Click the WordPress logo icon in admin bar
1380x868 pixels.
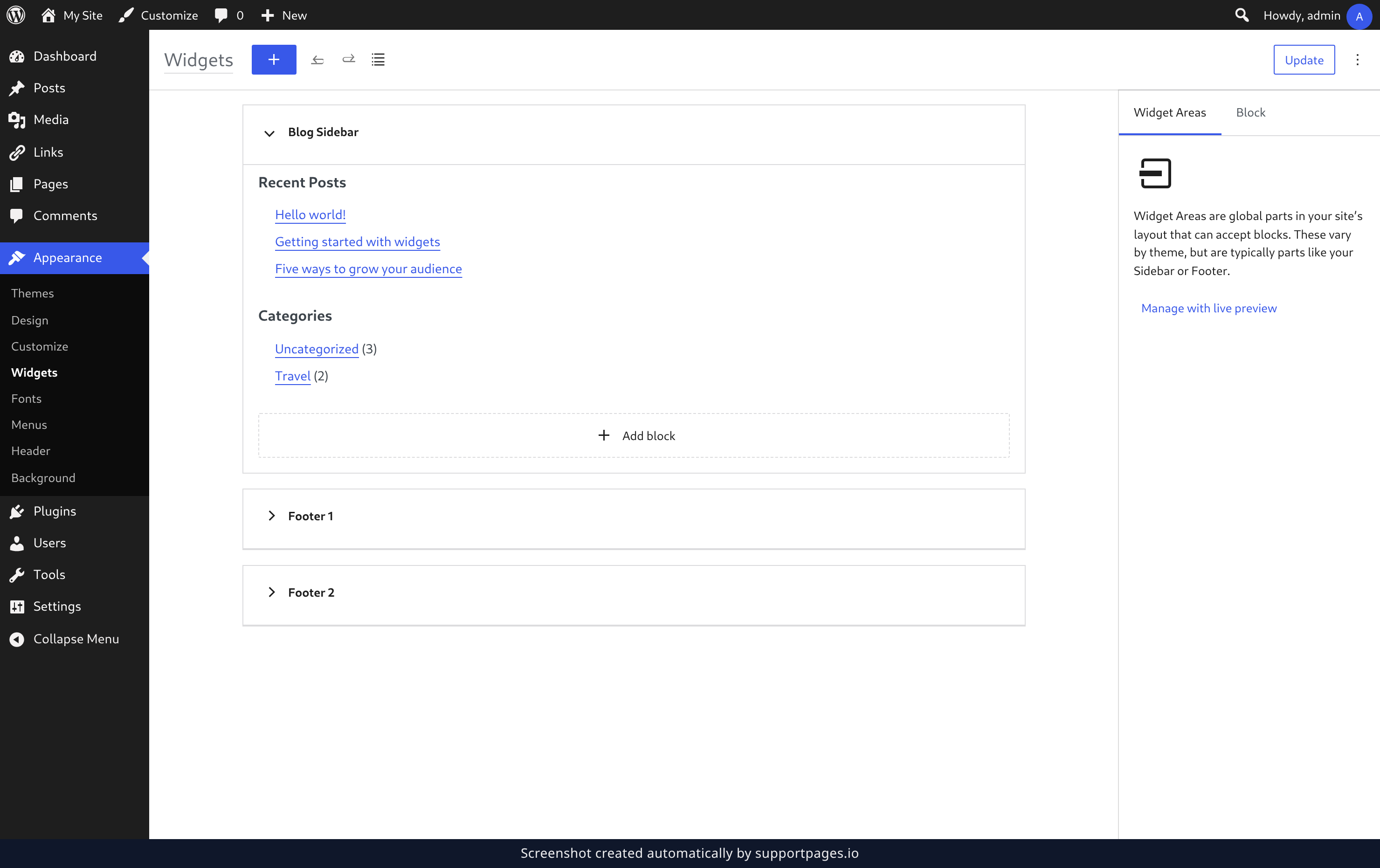15,15
